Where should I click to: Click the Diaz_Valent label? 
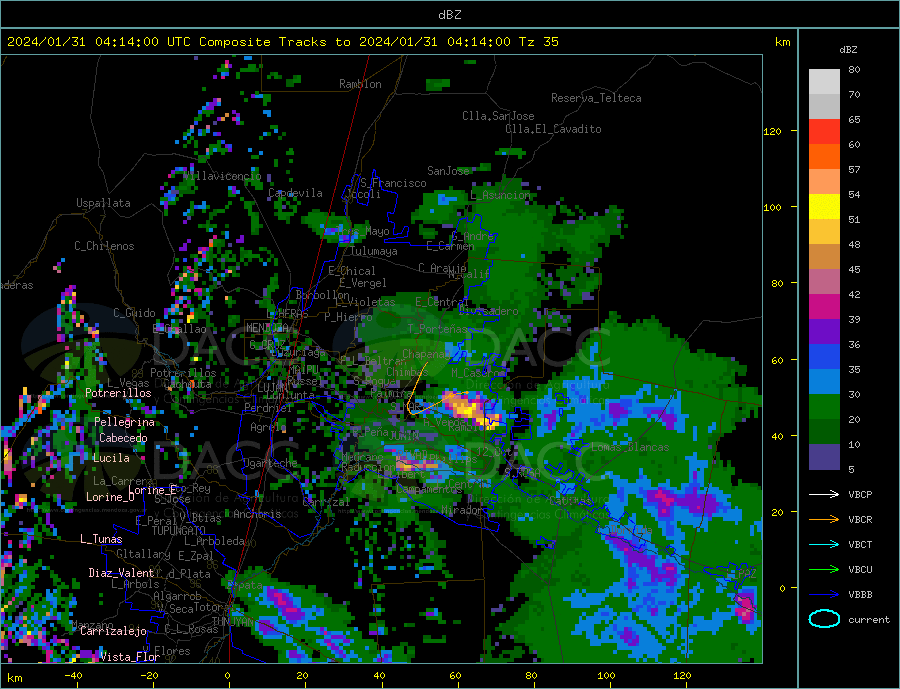tap(121, 573)
